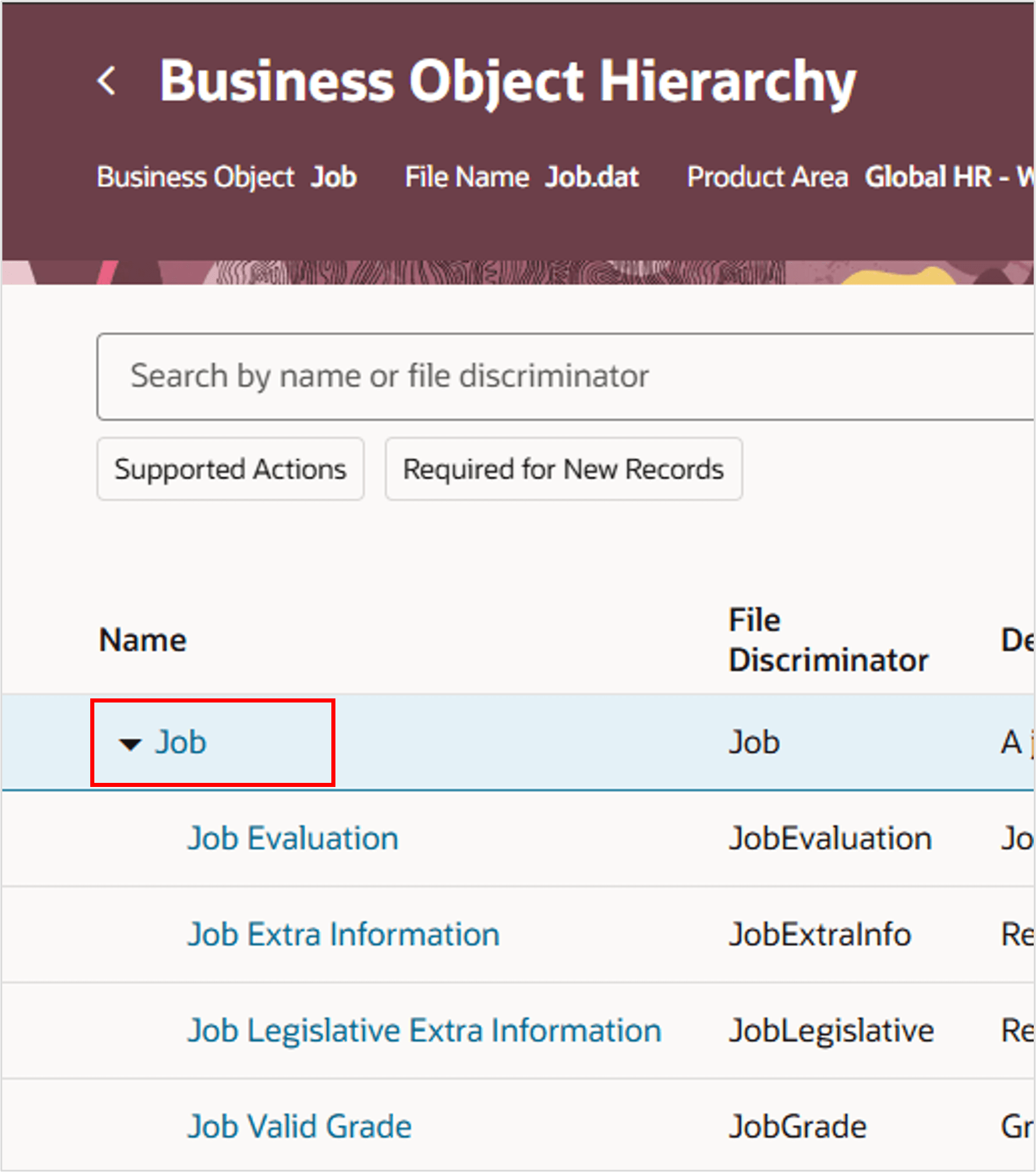The height and width of the screenshot is (1172, 1036).
Task: Click the JobEvaluation file discriminator
Action: coord(830,838)
